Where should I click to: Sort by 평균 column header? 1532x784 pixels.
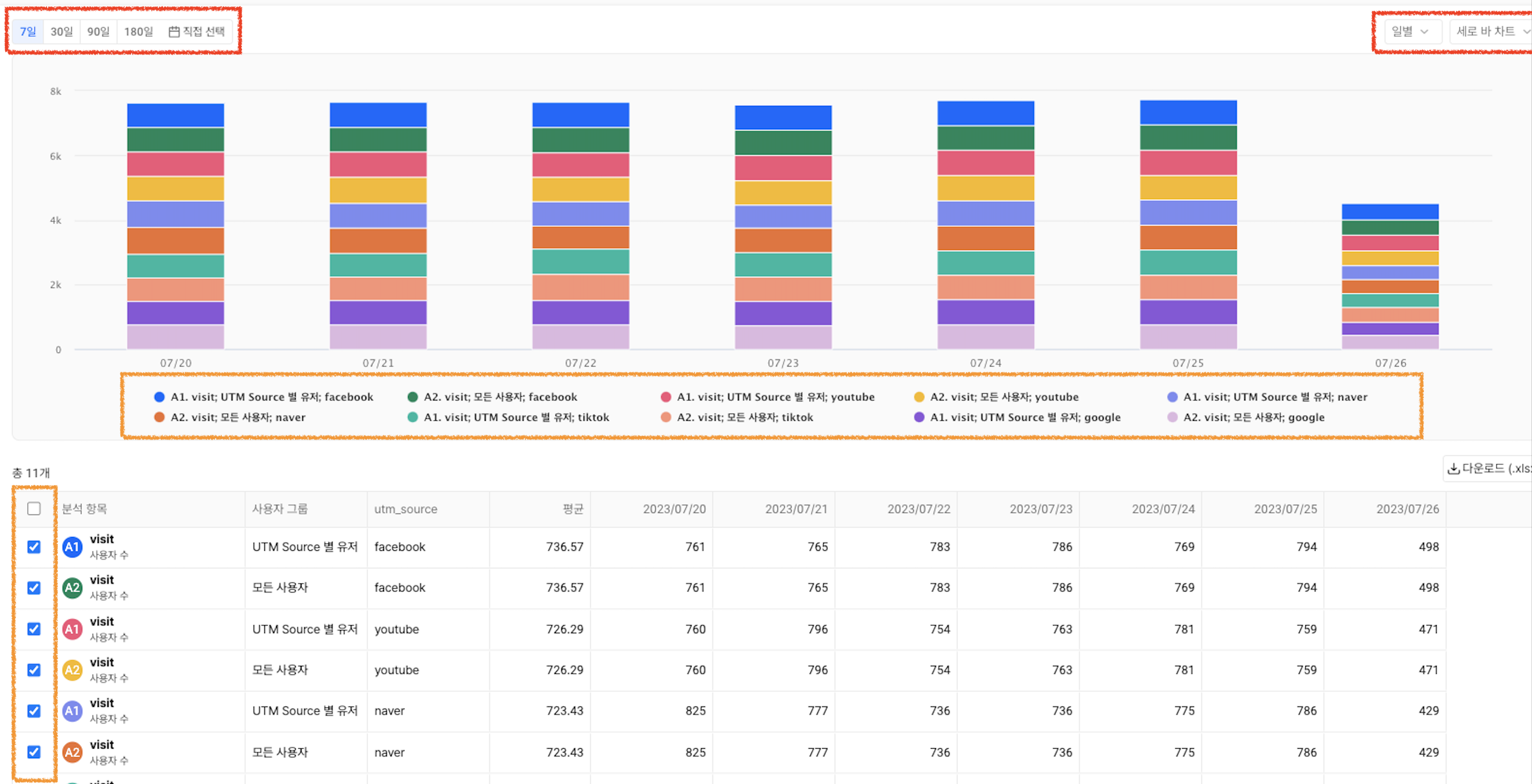coord(573,509)
